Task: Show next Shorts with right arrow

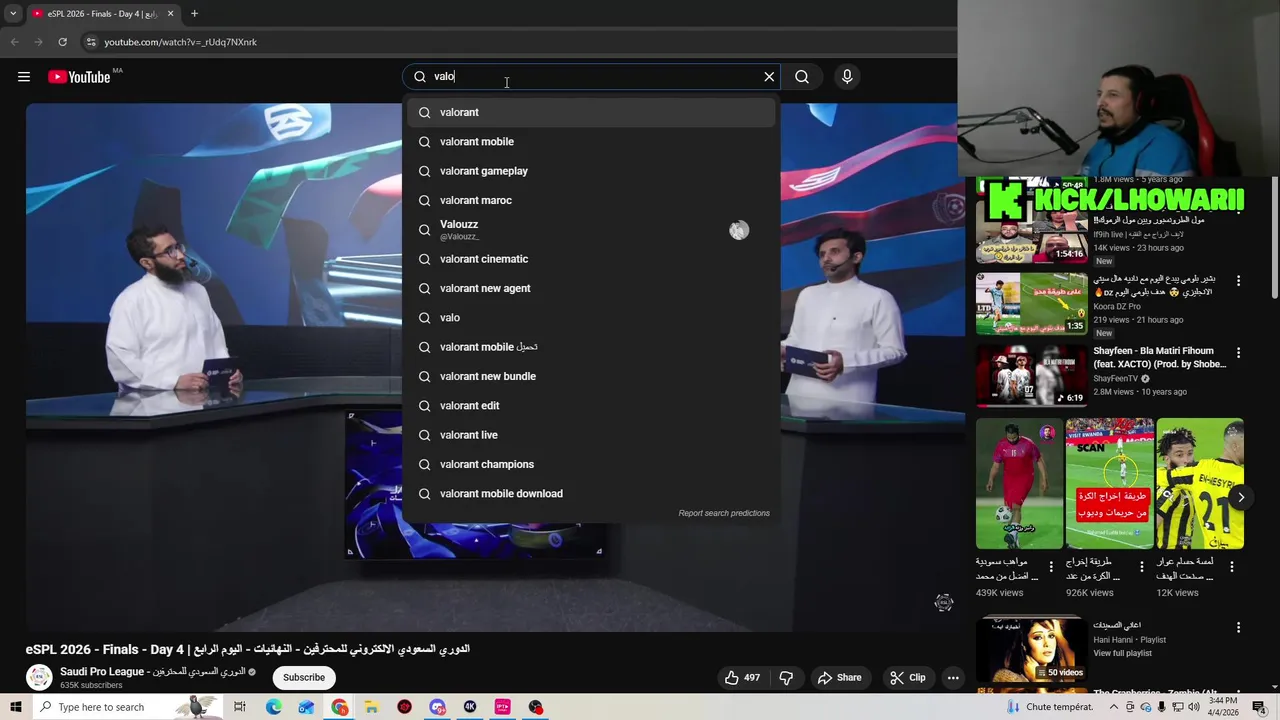Action: coord(1240,497)
